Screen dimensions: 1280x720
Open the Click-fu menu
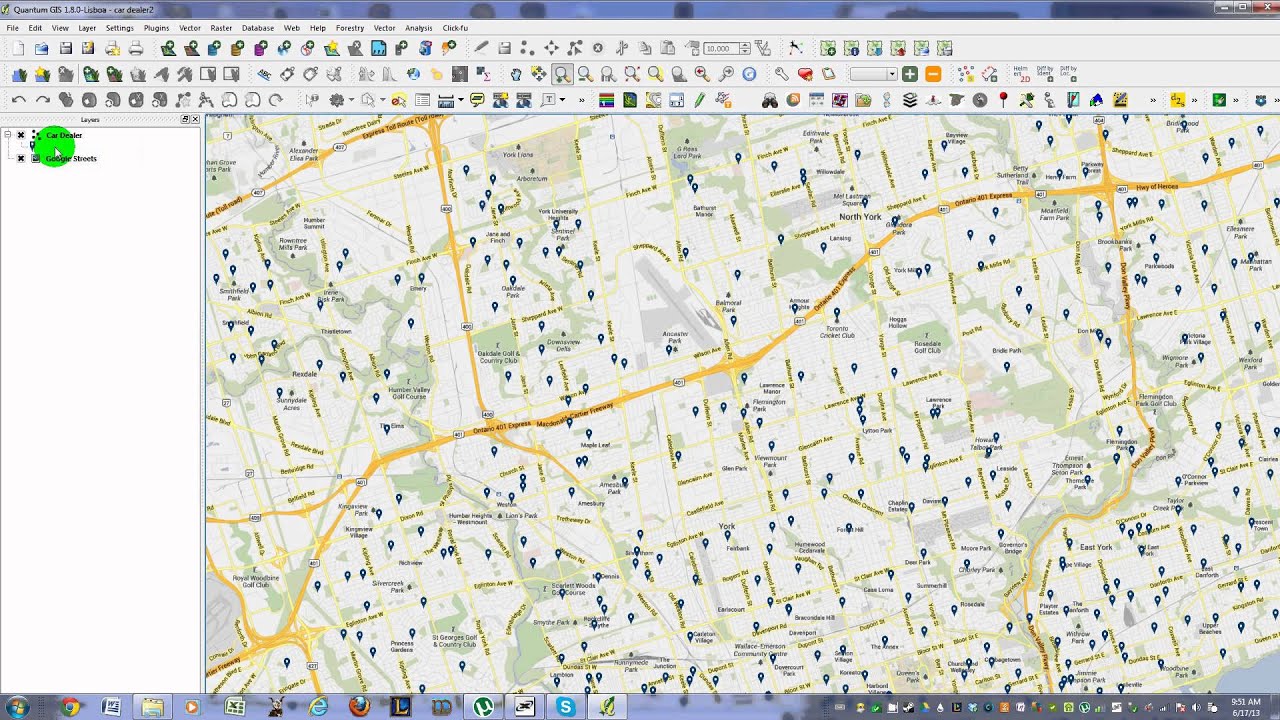[x=455, y=28]
